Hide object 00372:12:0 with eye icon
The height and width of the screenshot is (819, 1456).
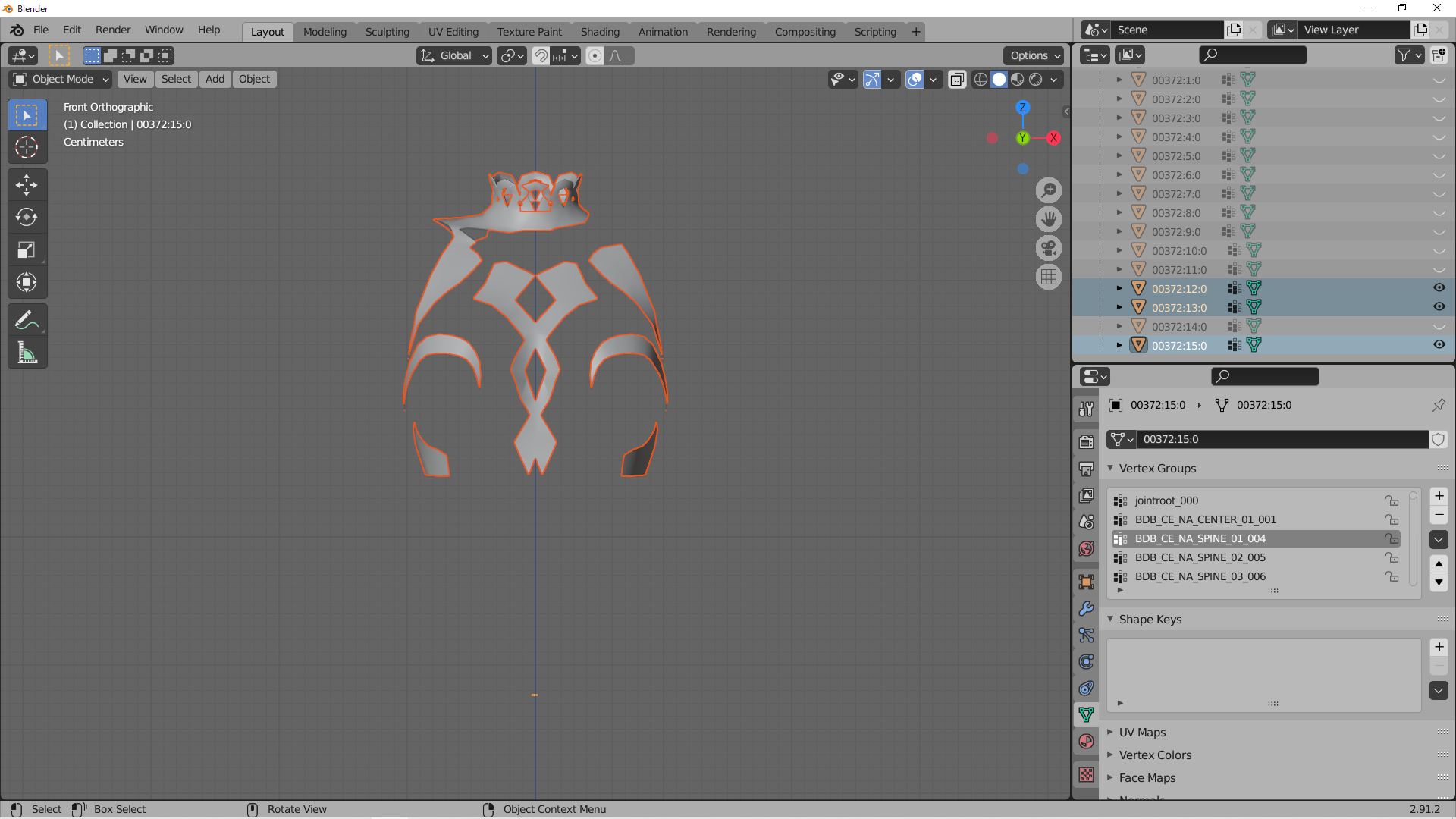(1439, 288)
